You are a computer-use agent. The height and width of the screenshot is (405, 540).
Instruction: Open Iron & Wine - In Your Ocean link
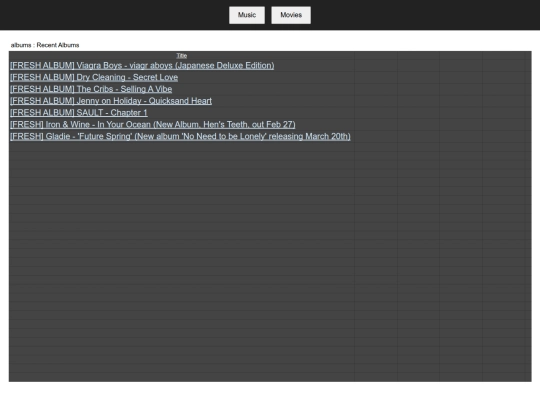click(153, 124)
